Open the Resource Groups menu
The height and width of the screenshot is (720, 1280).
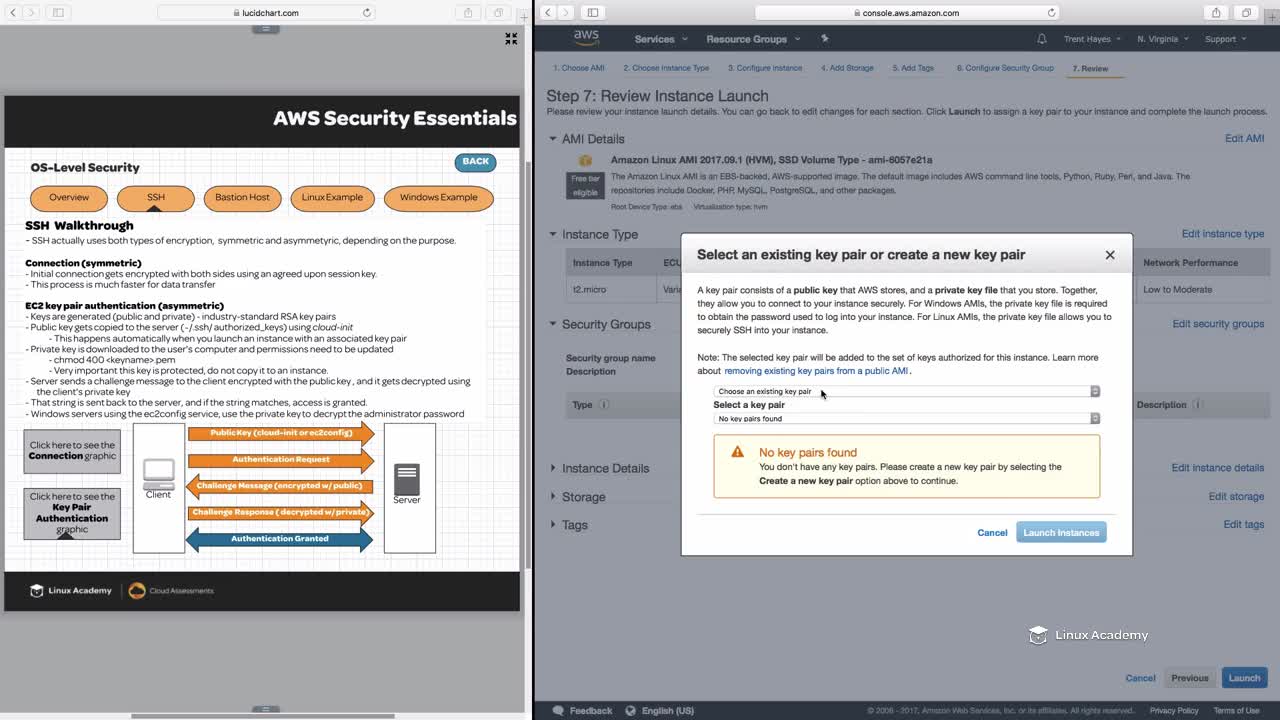(753, 39)
